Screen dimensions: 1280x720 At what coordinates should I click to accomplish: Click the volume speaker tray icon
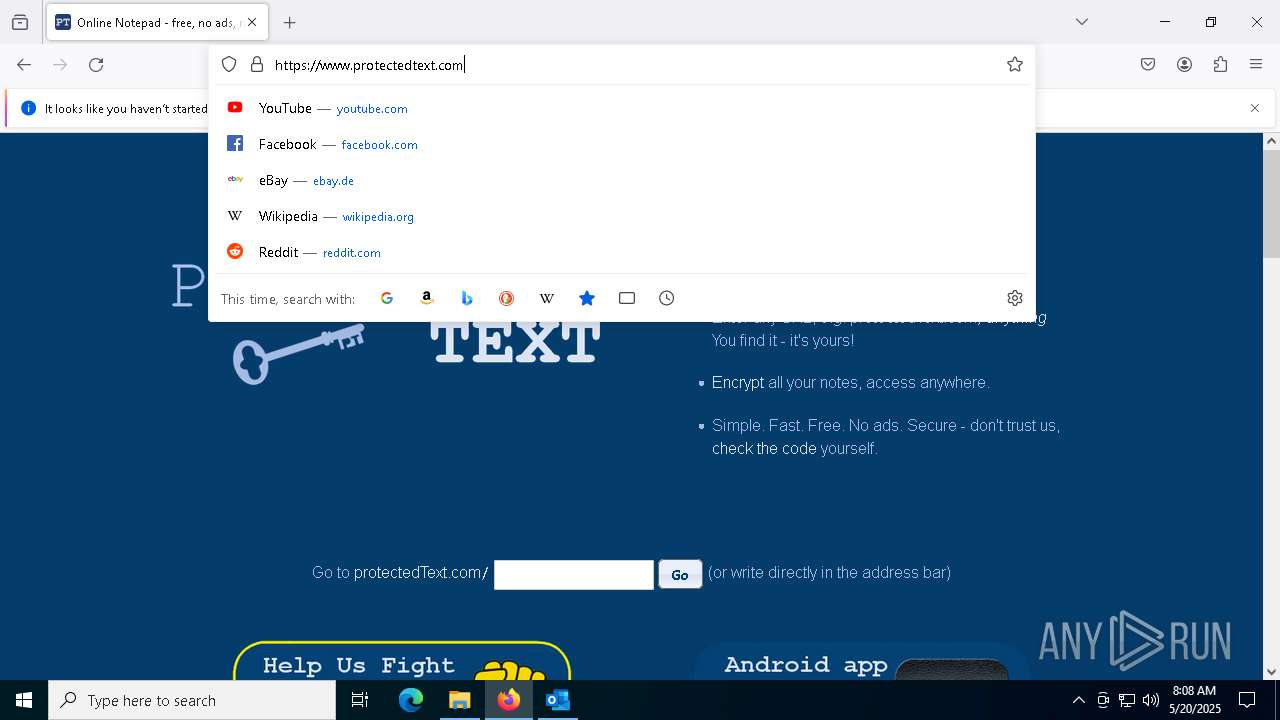pos(1151,700)
